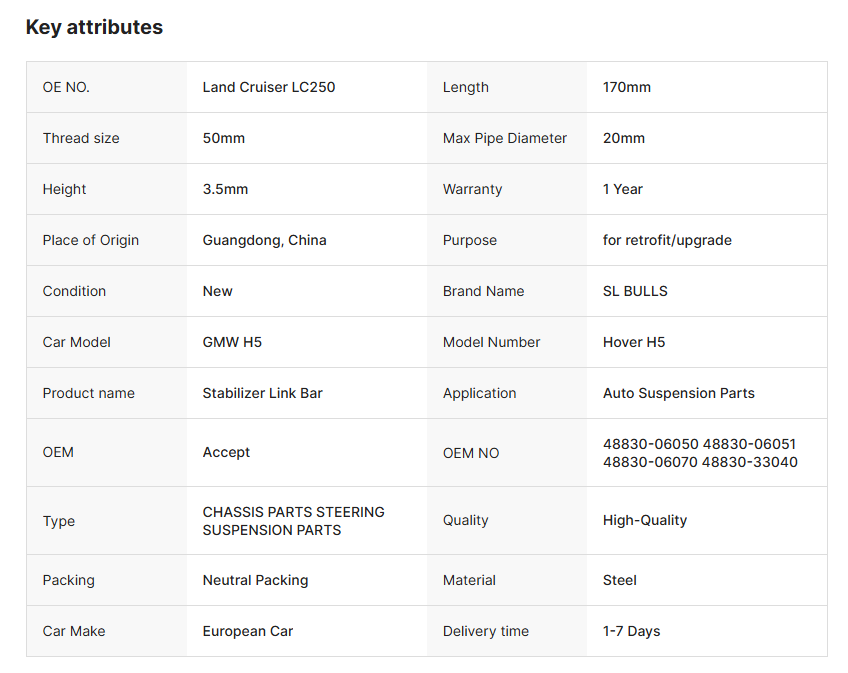
Task: Select the Hover H5 value
Action: click(x=634, y=342)
